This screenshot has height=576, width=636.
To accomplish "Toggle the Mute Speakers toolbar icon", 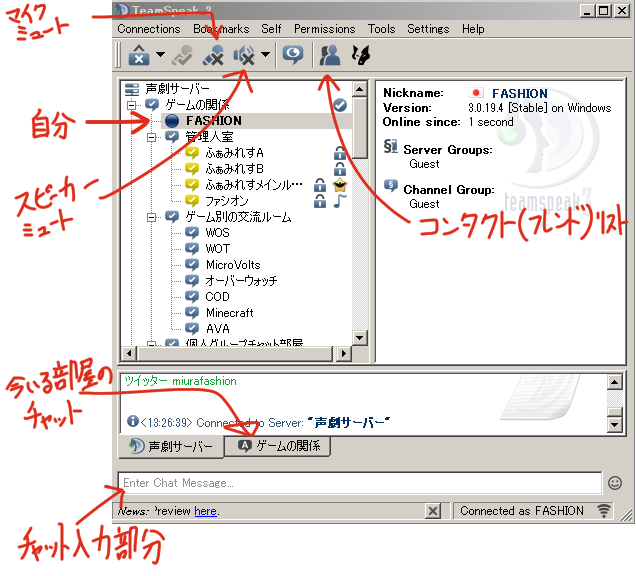I will coord(244,55).
